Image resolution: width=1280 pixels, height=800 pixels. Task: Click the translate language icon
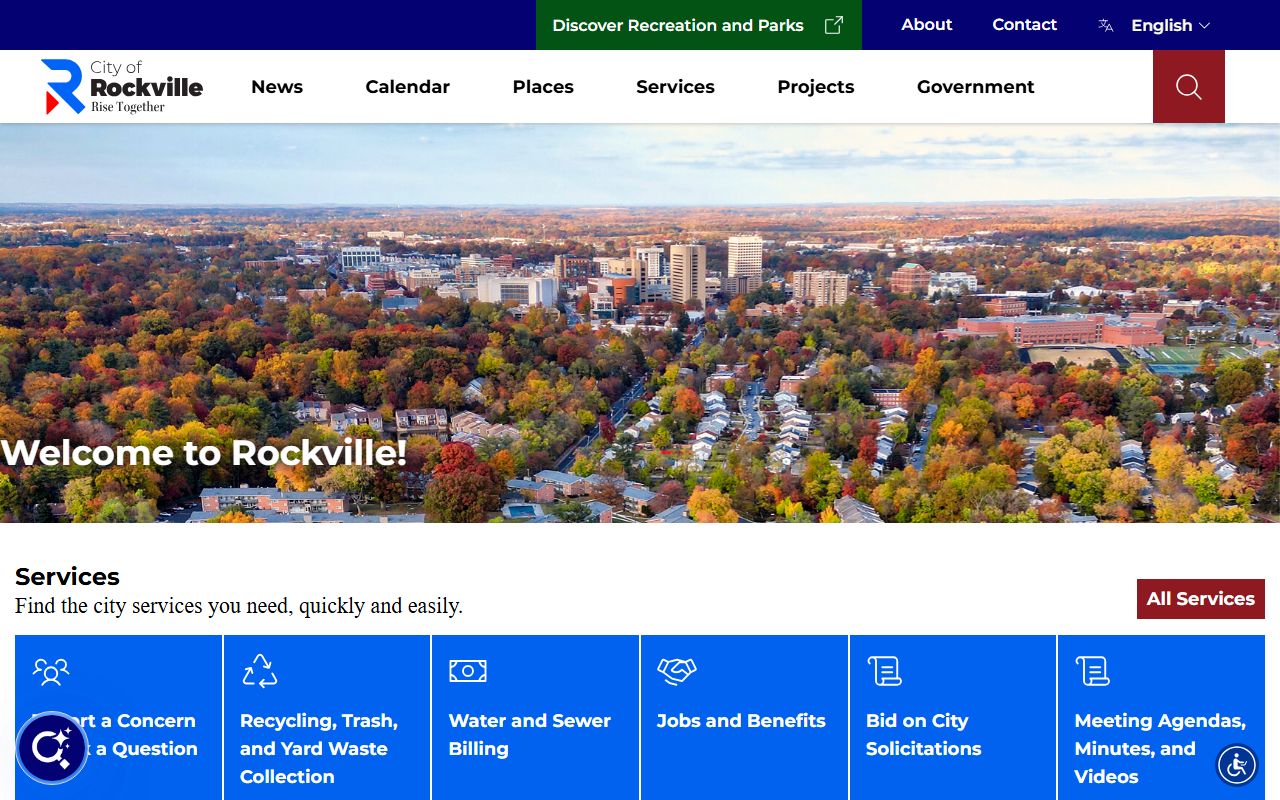[x=1105, y=25]
